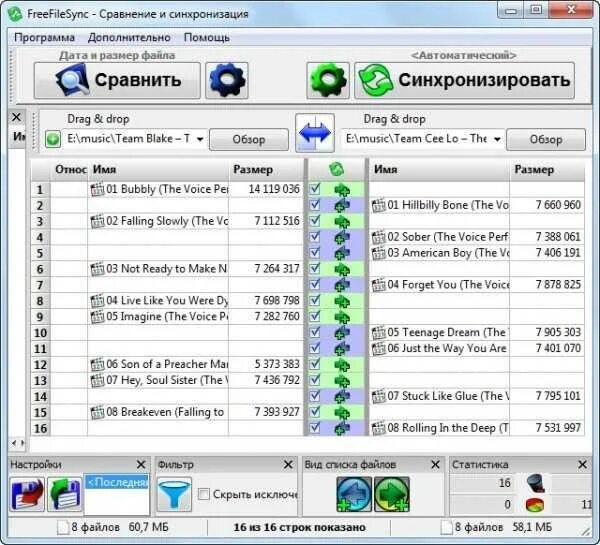Click the Относ column header
Viewport: 600px width, 545px height.
[x=69, y=170]
